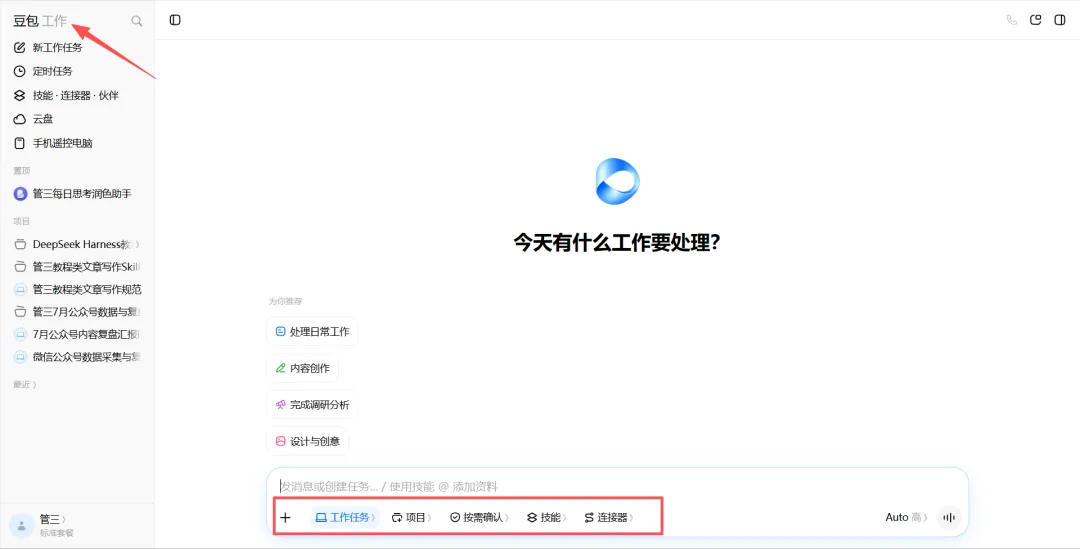The image size is (1080, 549).
Task: Choose the 完成调研分析 suggestion
Action: coord(312,404)
